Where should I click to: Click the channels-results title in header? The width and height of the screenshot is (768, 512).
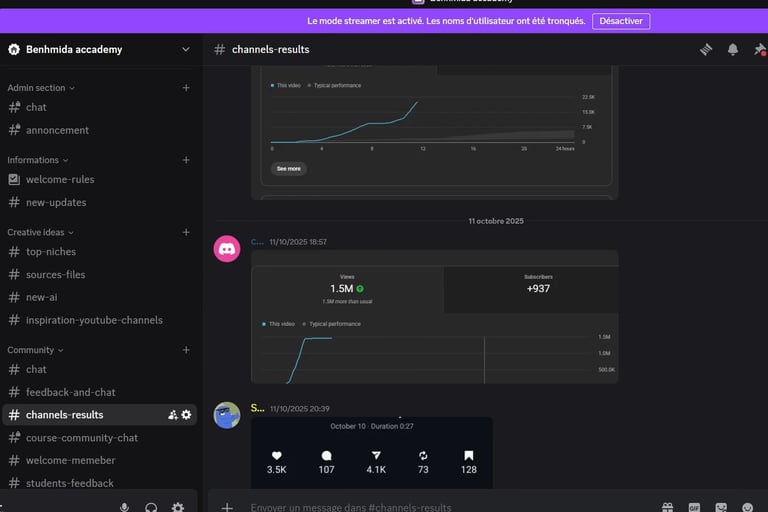[x=270, y=49]
